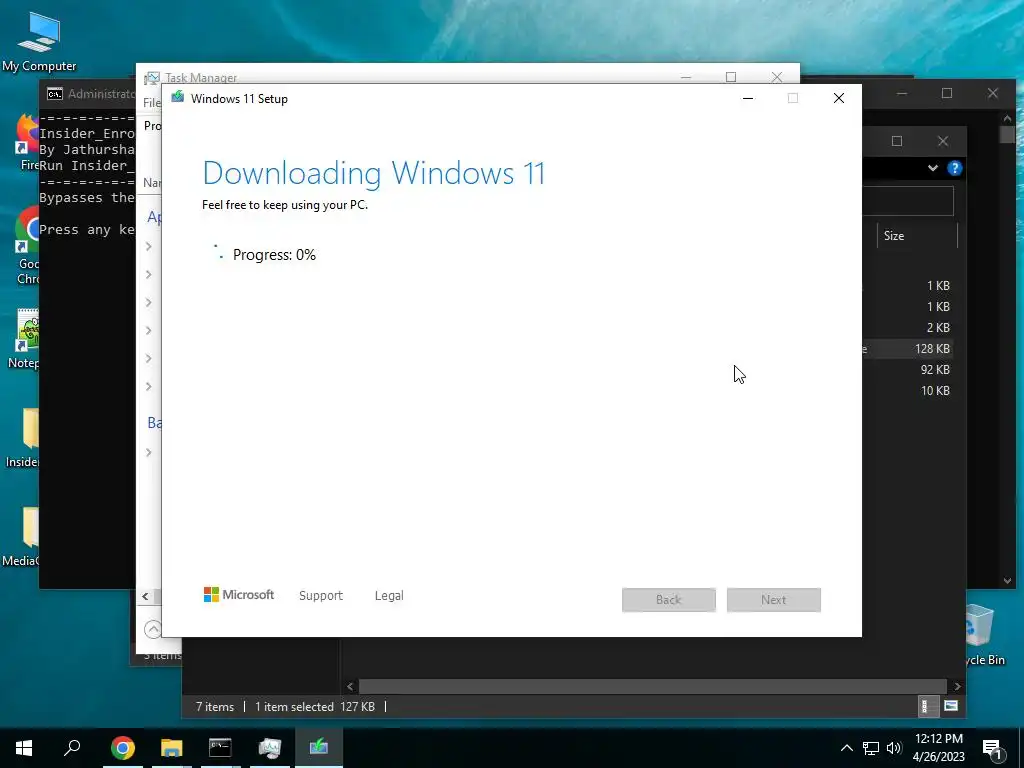Click the Progress: 0% text

(274, 255)
